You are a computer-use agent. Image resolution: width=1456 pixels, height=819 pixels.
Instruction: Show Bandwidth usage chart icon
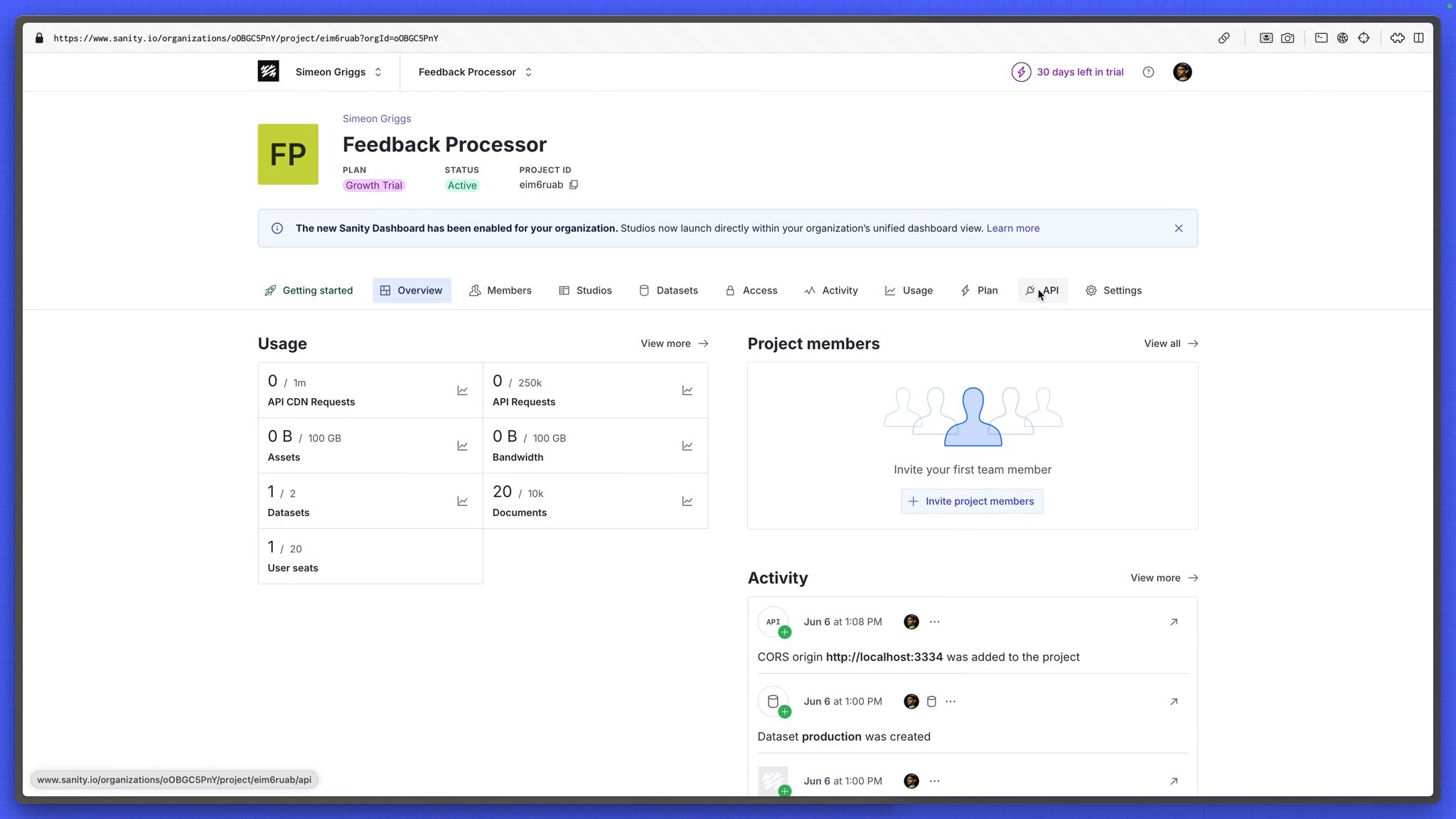[687, 446]
